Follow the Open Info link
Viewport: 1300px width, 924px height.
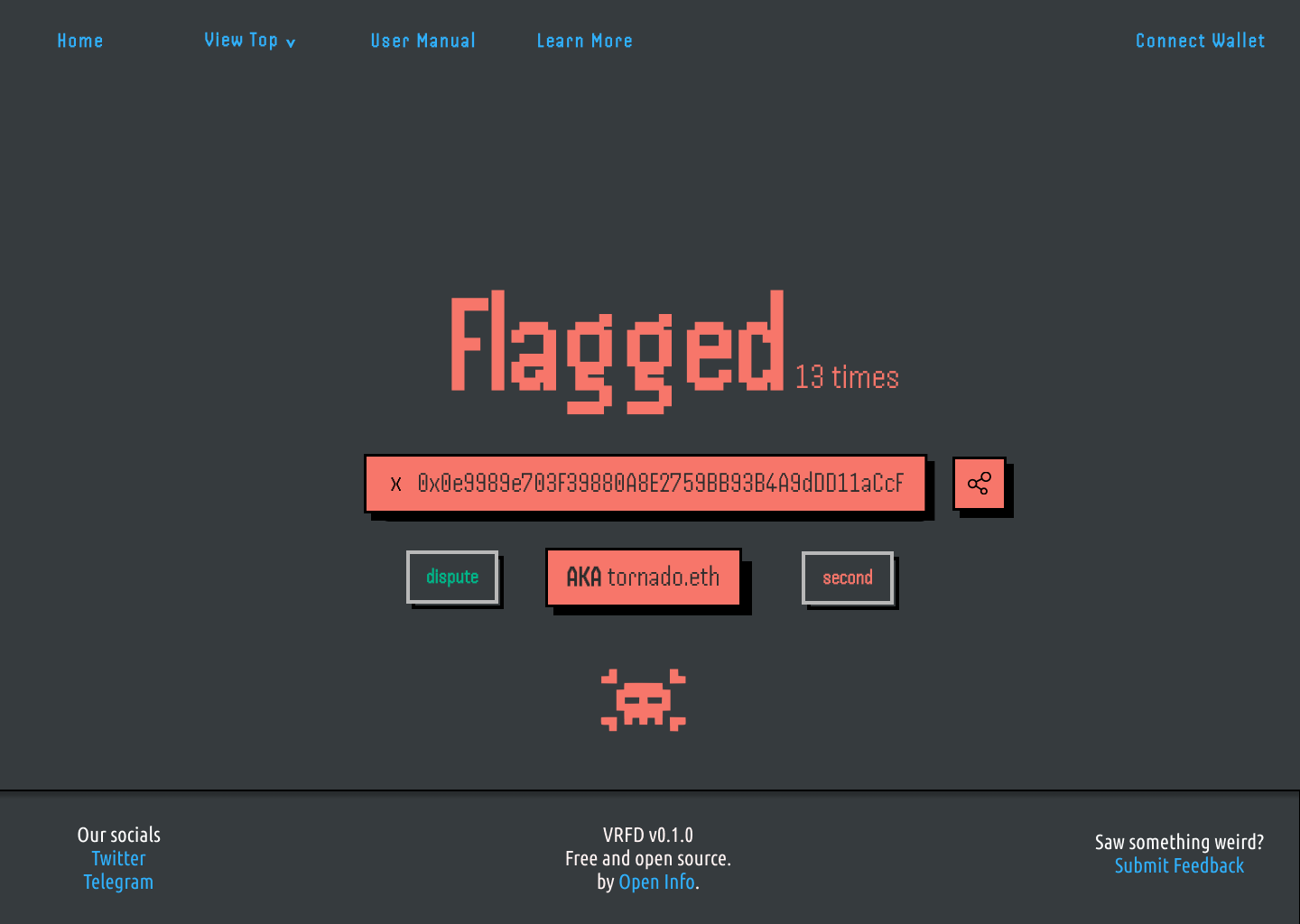656,882
